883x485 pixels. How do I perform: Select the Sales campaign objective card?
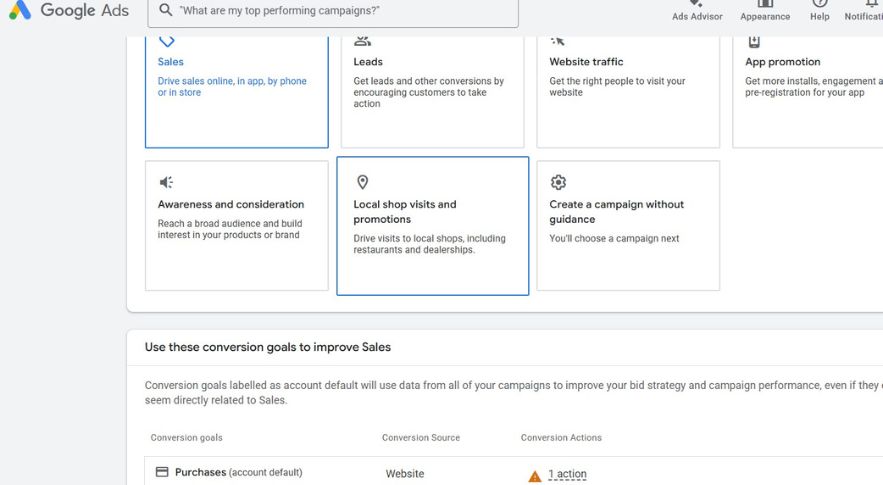(237, 92)
